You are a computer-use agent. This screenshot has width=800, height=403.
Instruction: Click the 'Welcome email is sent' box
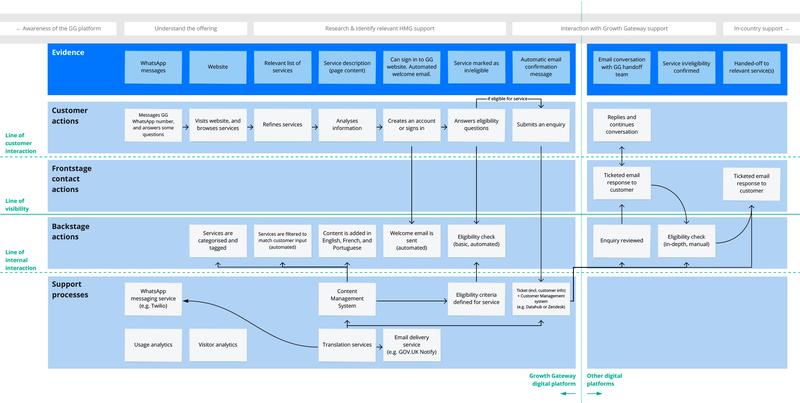[412, 240]
